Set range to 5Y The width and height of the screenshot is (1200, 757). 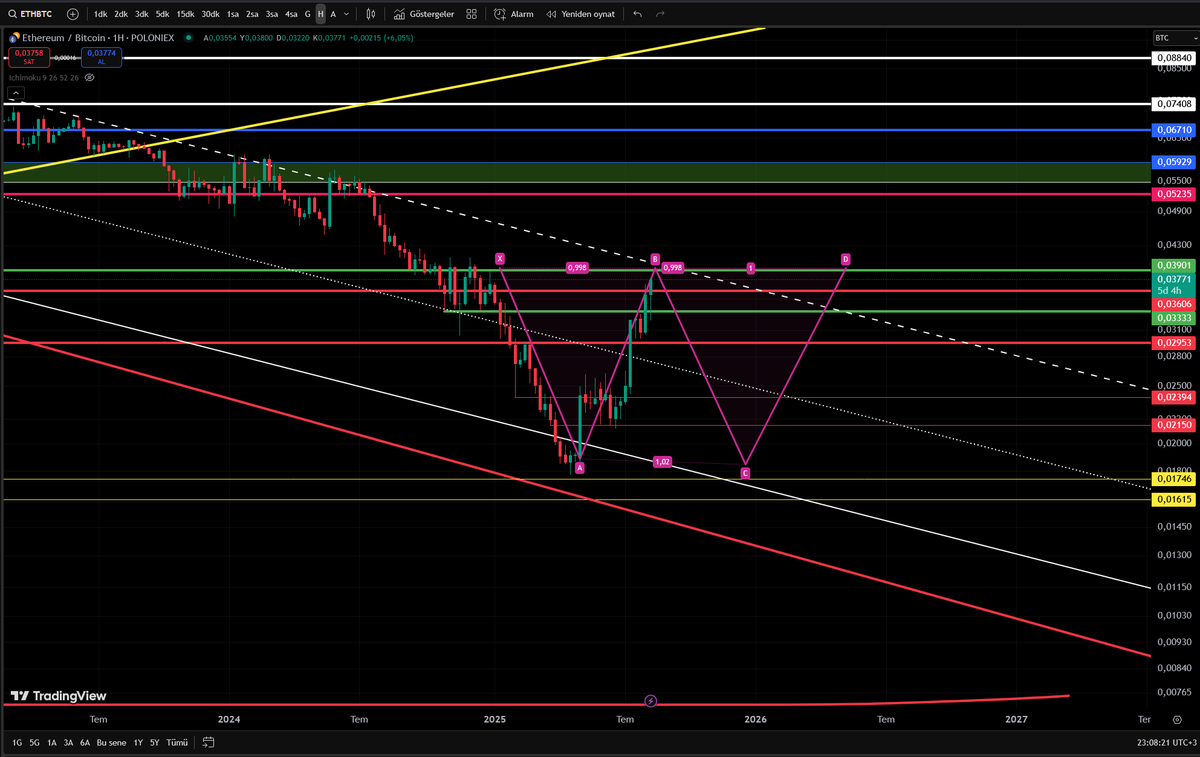point(155,743)
